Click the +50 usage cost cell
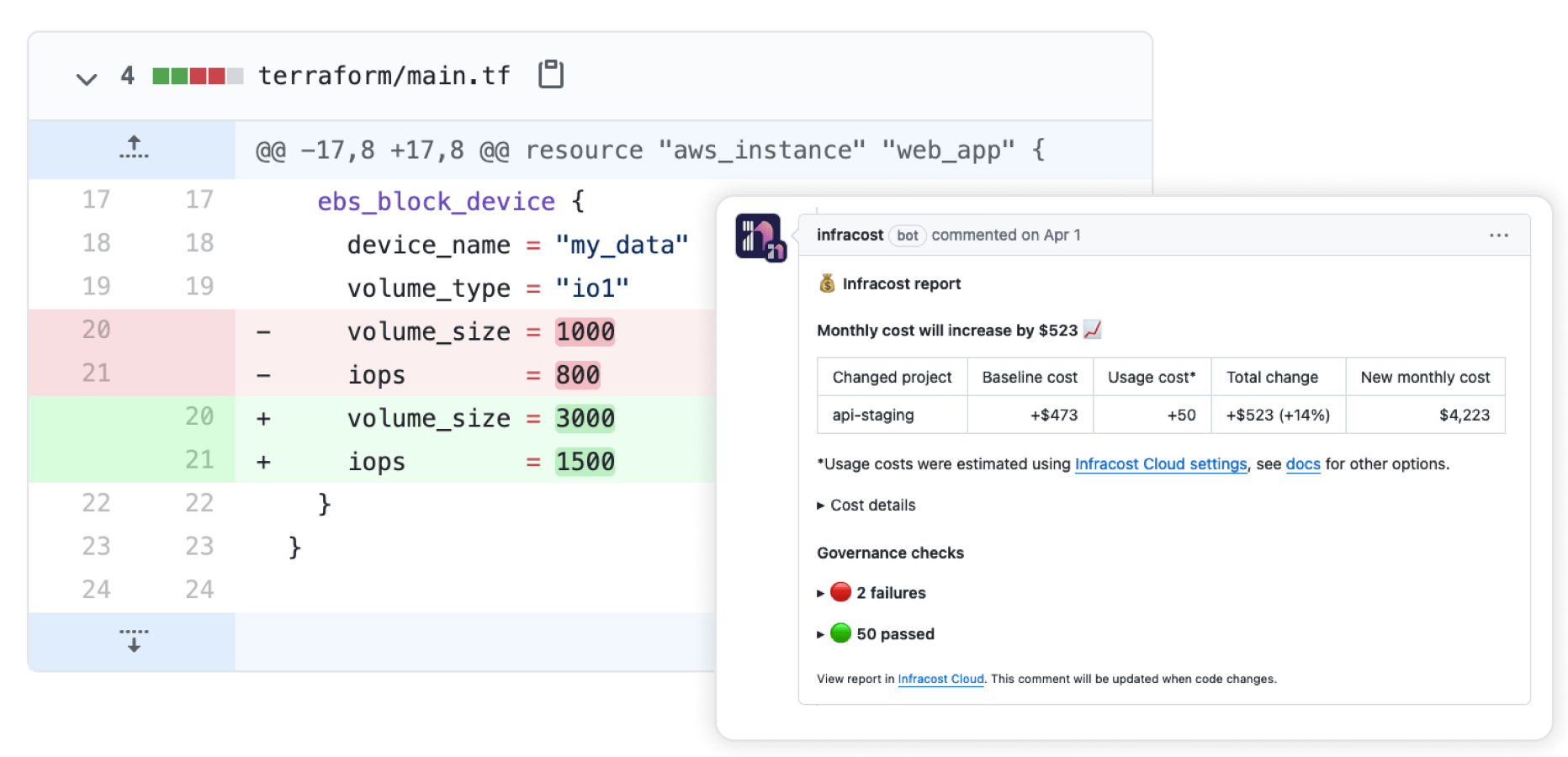 1152,415
